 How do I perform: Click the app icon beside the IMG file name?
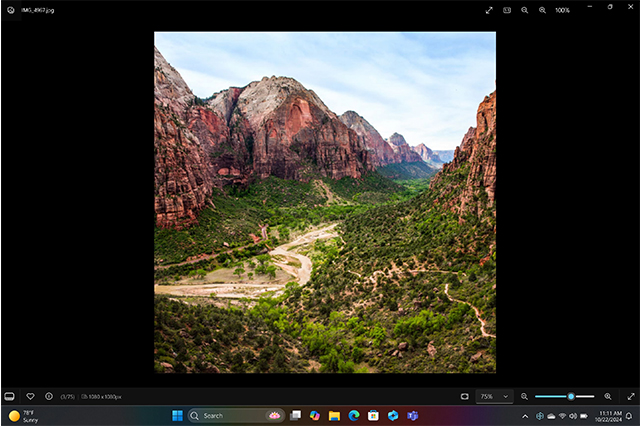point(11,10)
